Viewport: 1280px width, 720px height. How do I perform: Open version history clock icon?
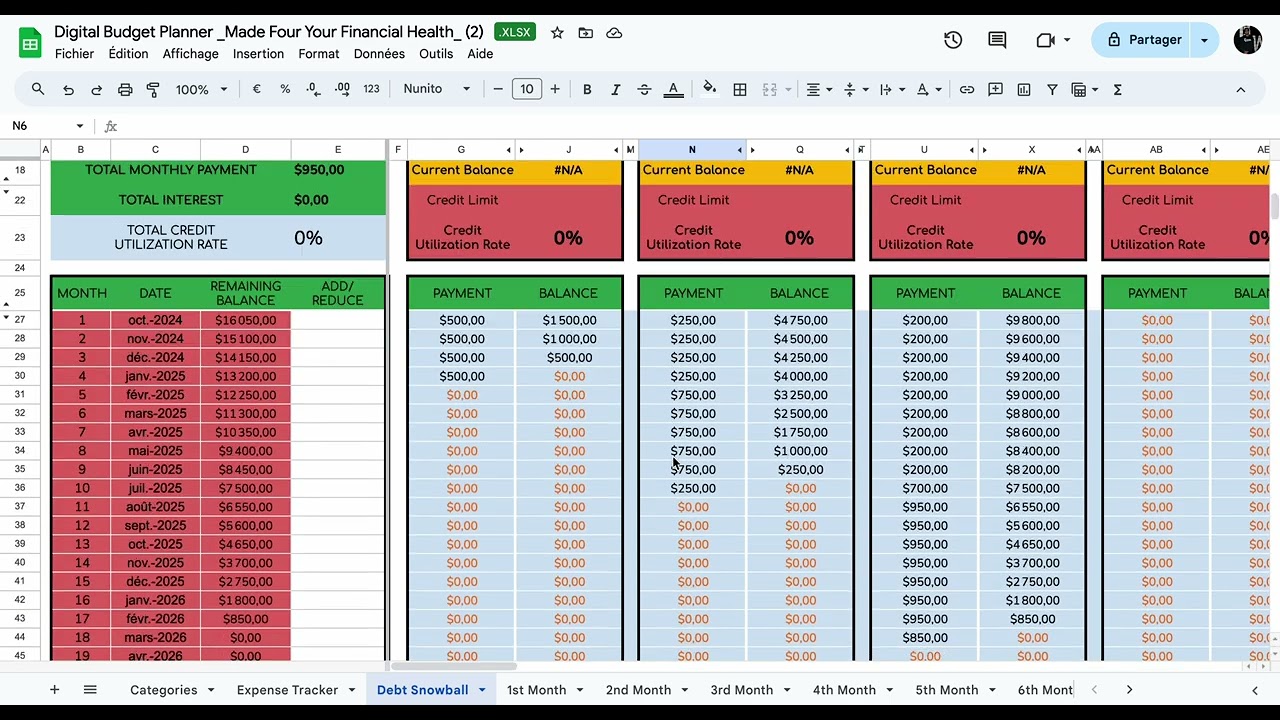point(953,40)
